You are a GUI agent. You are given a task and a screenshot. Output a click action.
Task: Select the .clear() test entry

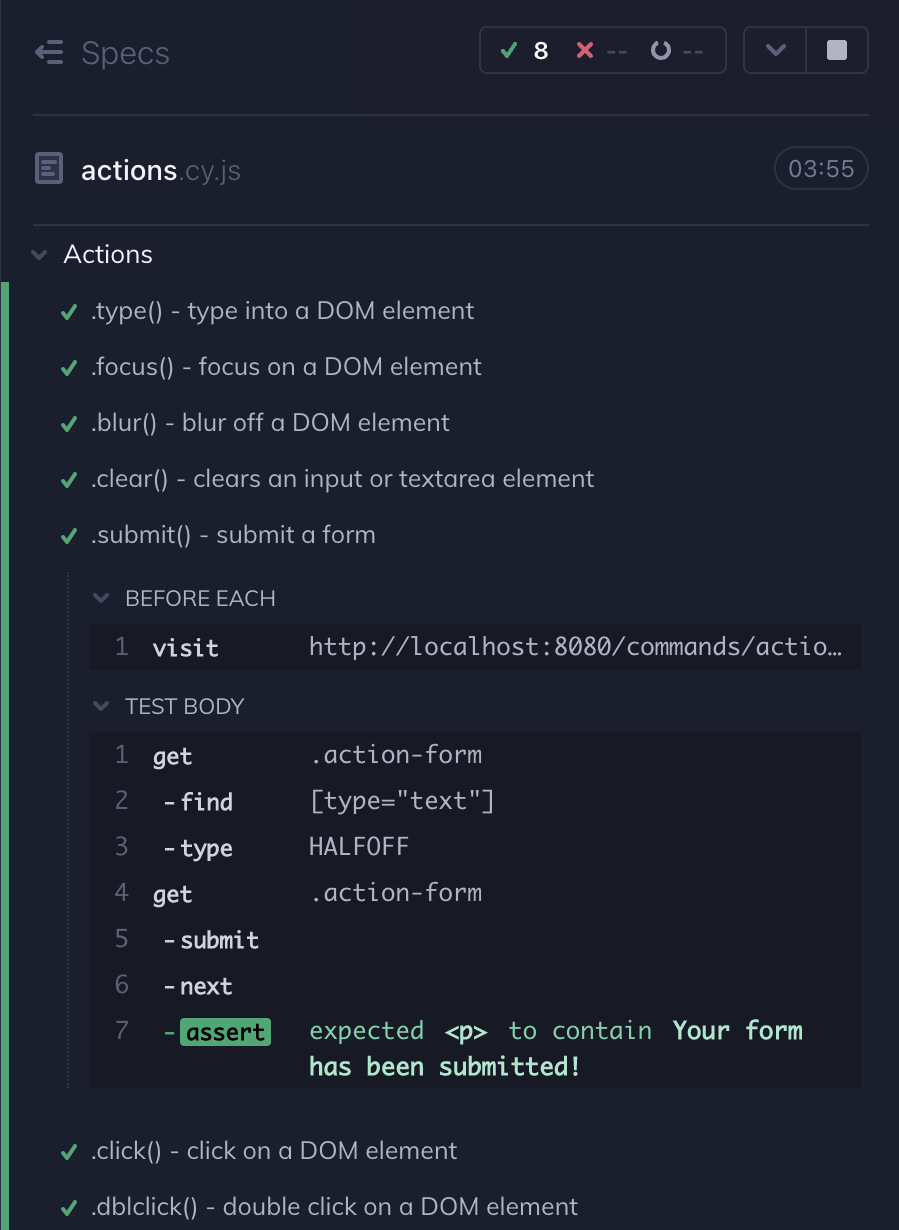340,479
